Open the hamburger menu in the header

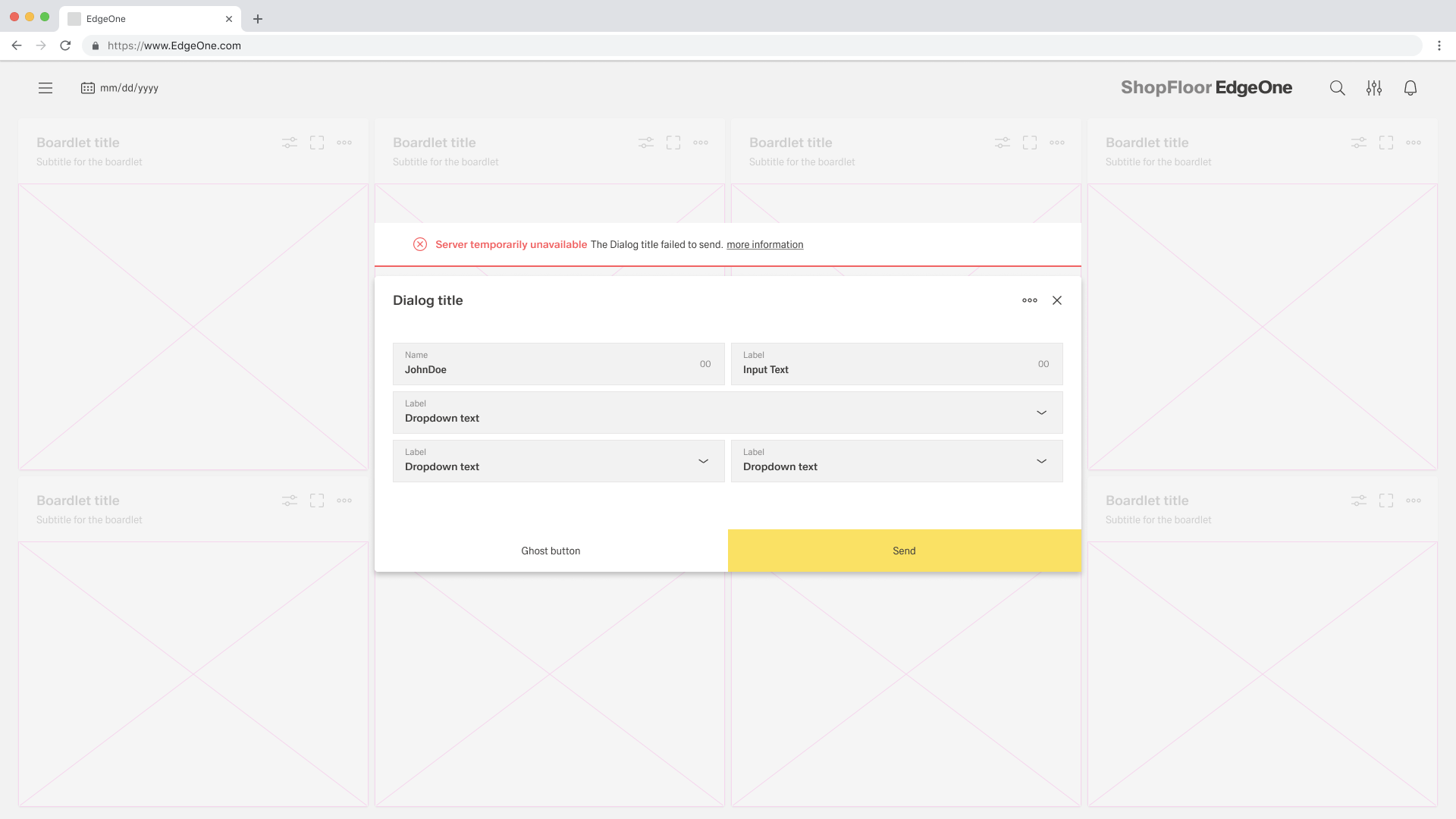(x=45, y=88)
